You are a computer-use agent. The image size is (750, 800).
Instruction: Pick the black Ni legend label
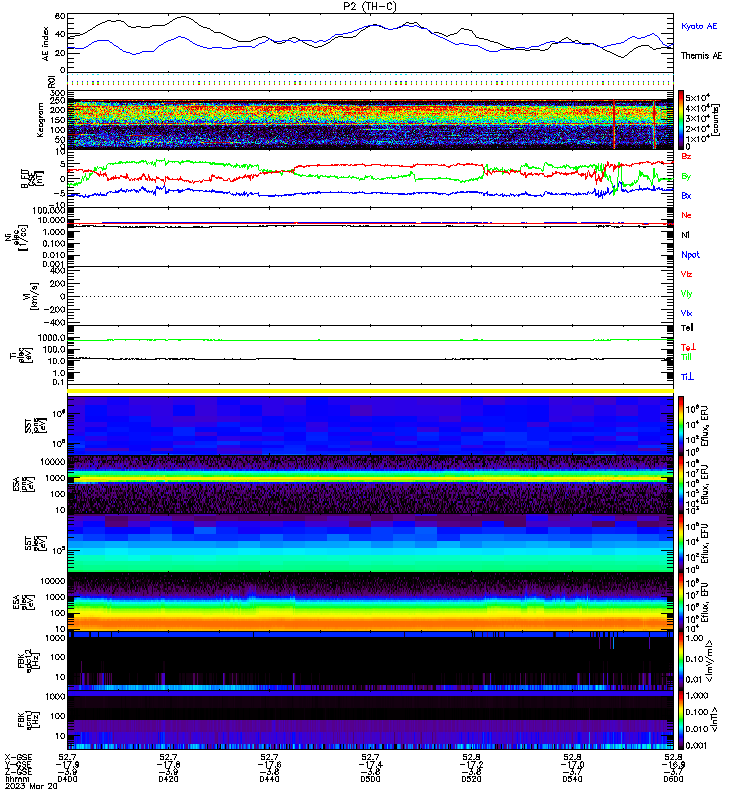coord(685,235)
